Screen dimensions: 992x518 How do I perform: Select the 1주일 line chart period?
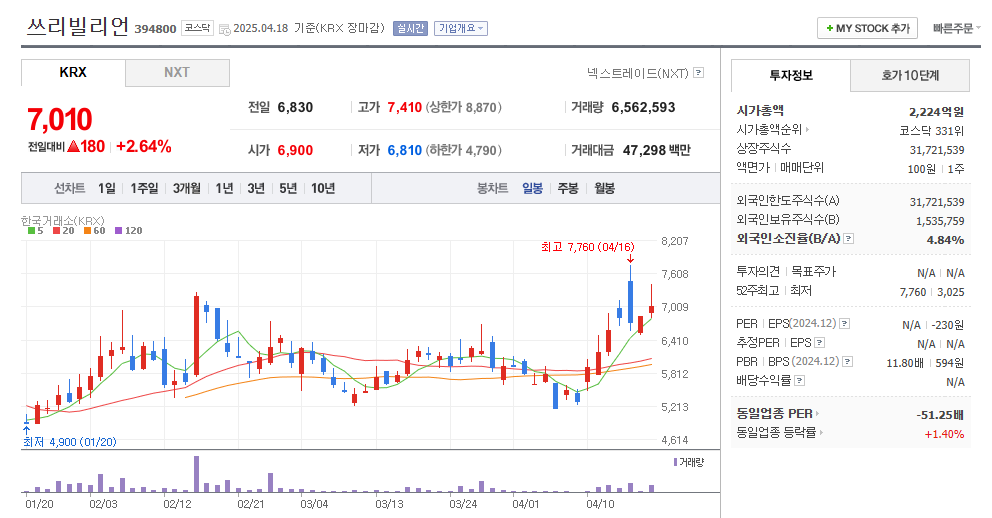[x=144, y=188]
